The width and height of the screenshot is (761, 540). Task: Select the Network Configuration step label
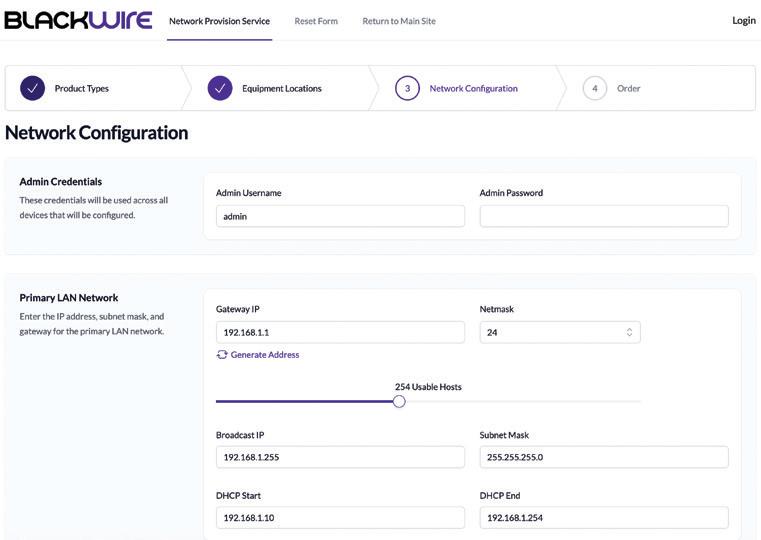point(474,88)
